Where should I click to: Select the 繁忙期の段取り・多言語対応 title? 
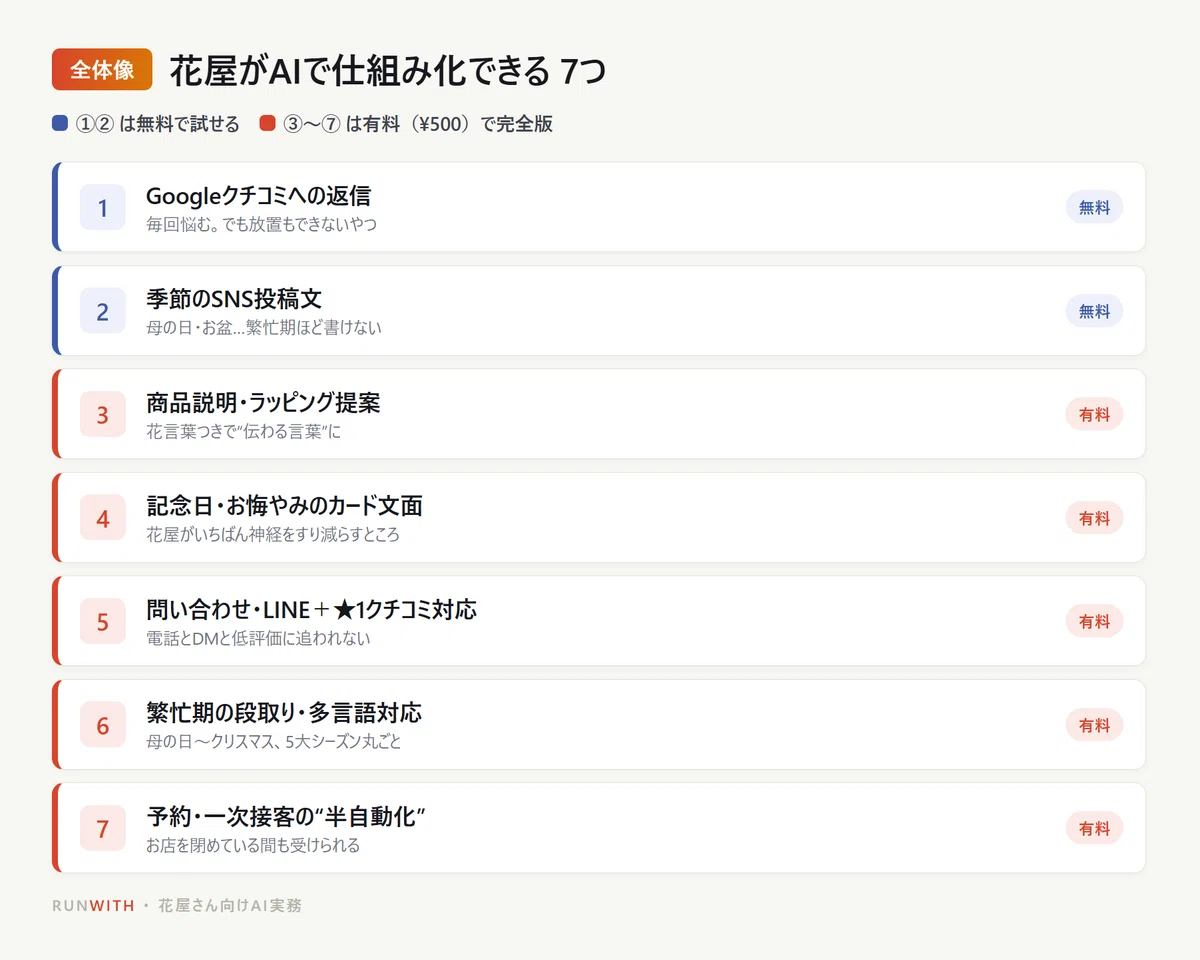[284, 713]
